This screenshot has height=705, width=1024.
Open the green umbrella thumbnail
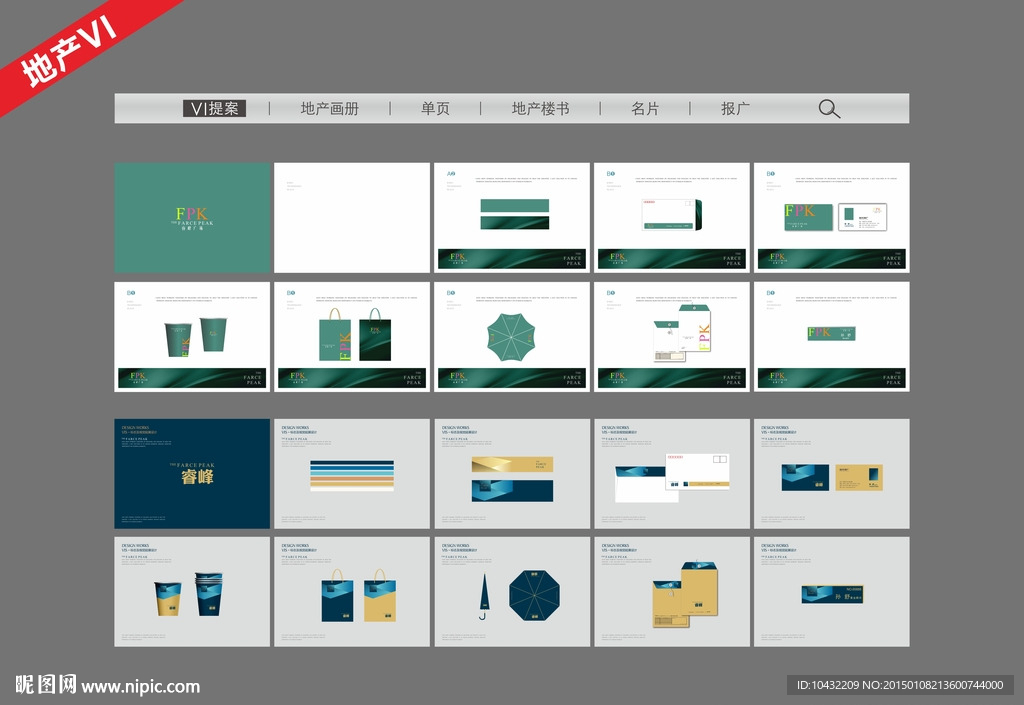point(512,337)
